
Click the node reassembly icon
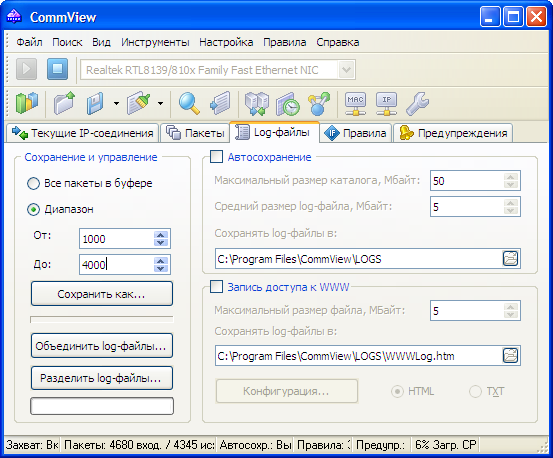point(319,104)
